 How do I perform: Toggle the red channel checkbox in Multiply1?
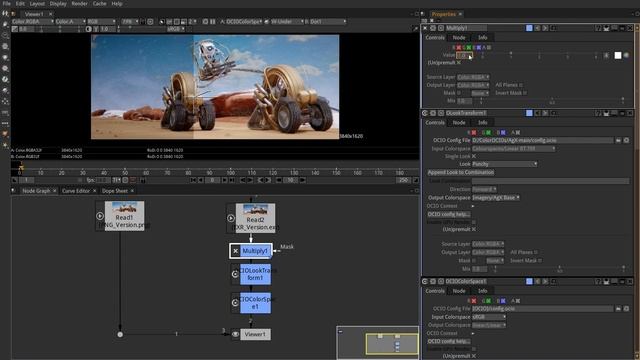click(458, 47)
